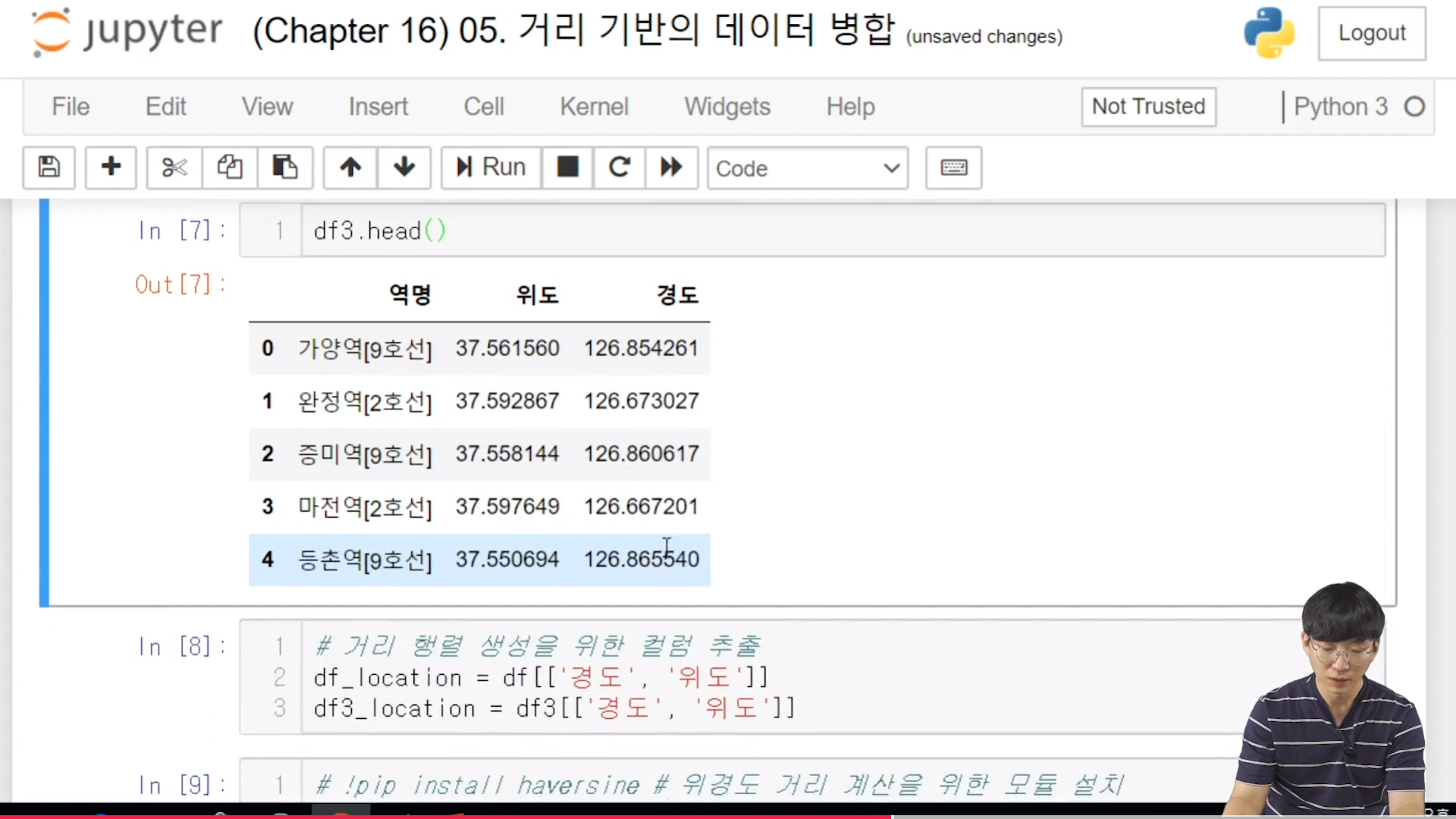Click the Not Trusted button
The height and width of the screenshot is (819, 1456).
1148,106
